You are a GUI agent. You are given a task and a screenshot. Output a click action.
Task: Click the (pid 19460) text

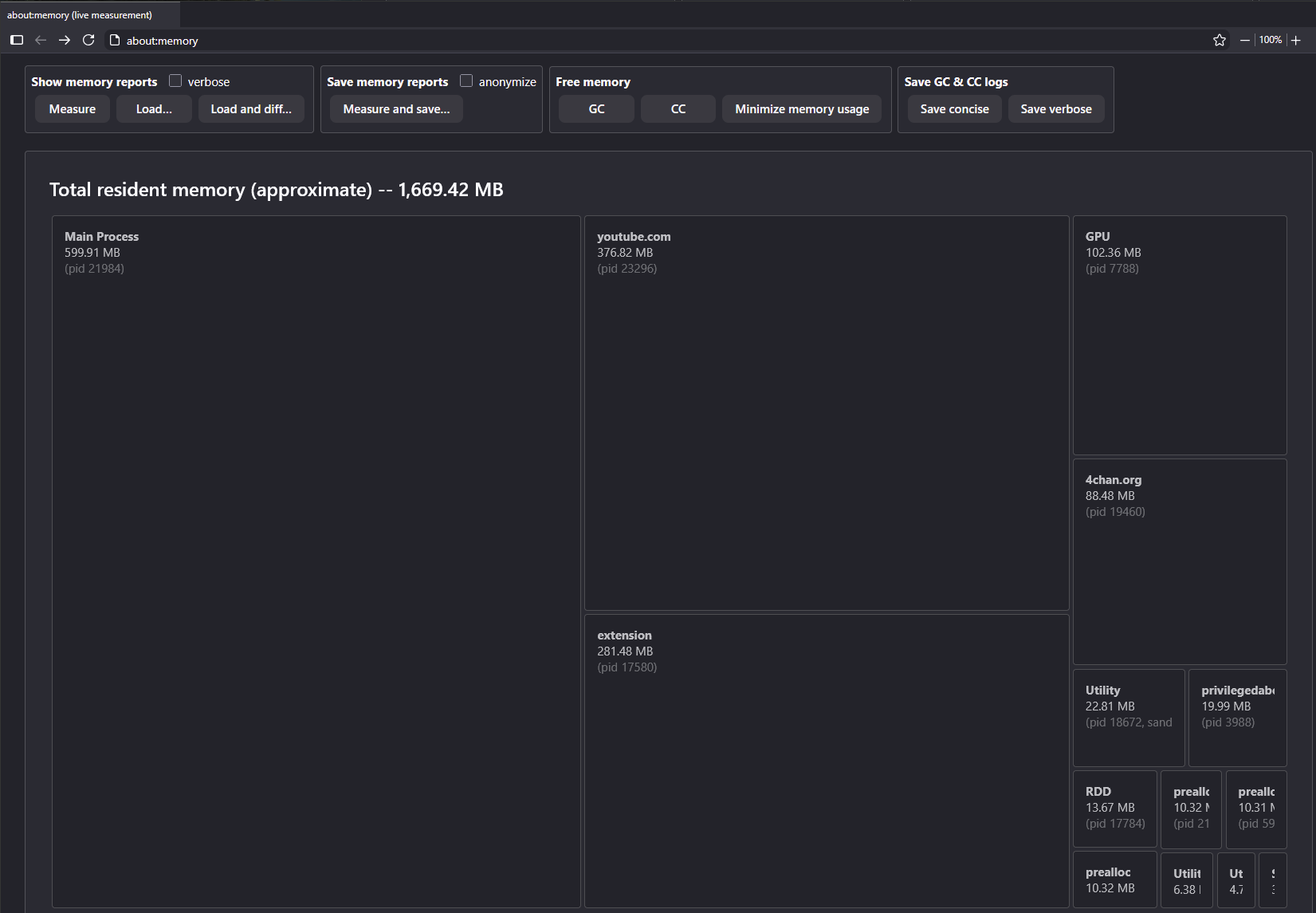1115,512
